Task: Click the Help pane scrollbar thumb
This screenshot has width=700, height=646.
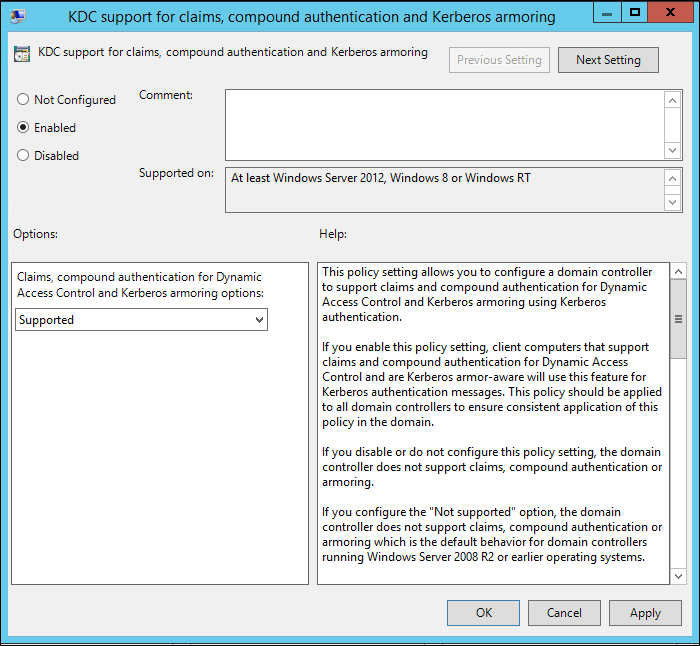Action: click(x=678, y=319)
